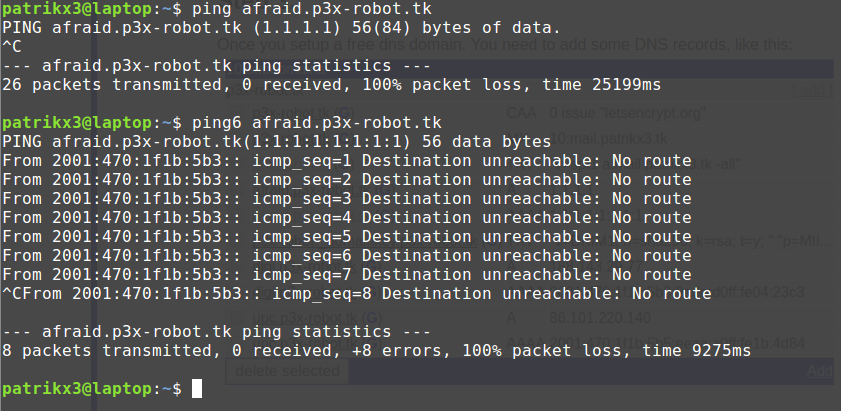Click the 86.101.220.140 address value
Viewport: 841px width, 411px height.
pos(600,318)
